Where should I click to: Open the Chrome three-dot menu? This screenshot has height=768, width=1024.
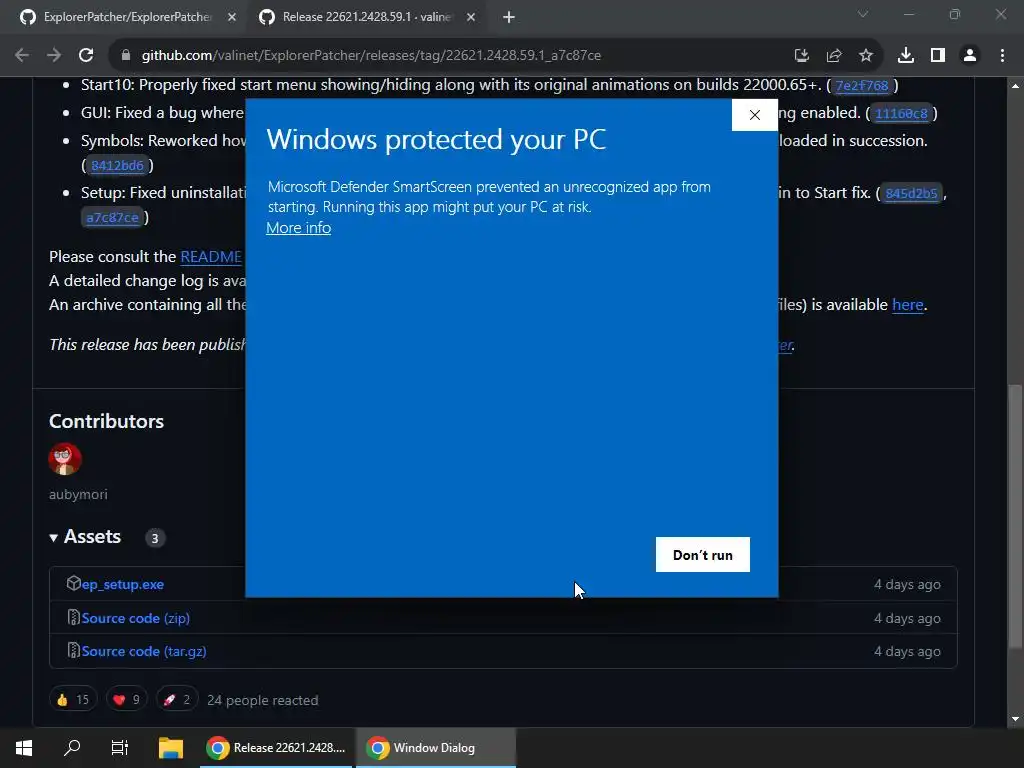click(1002, 56)
